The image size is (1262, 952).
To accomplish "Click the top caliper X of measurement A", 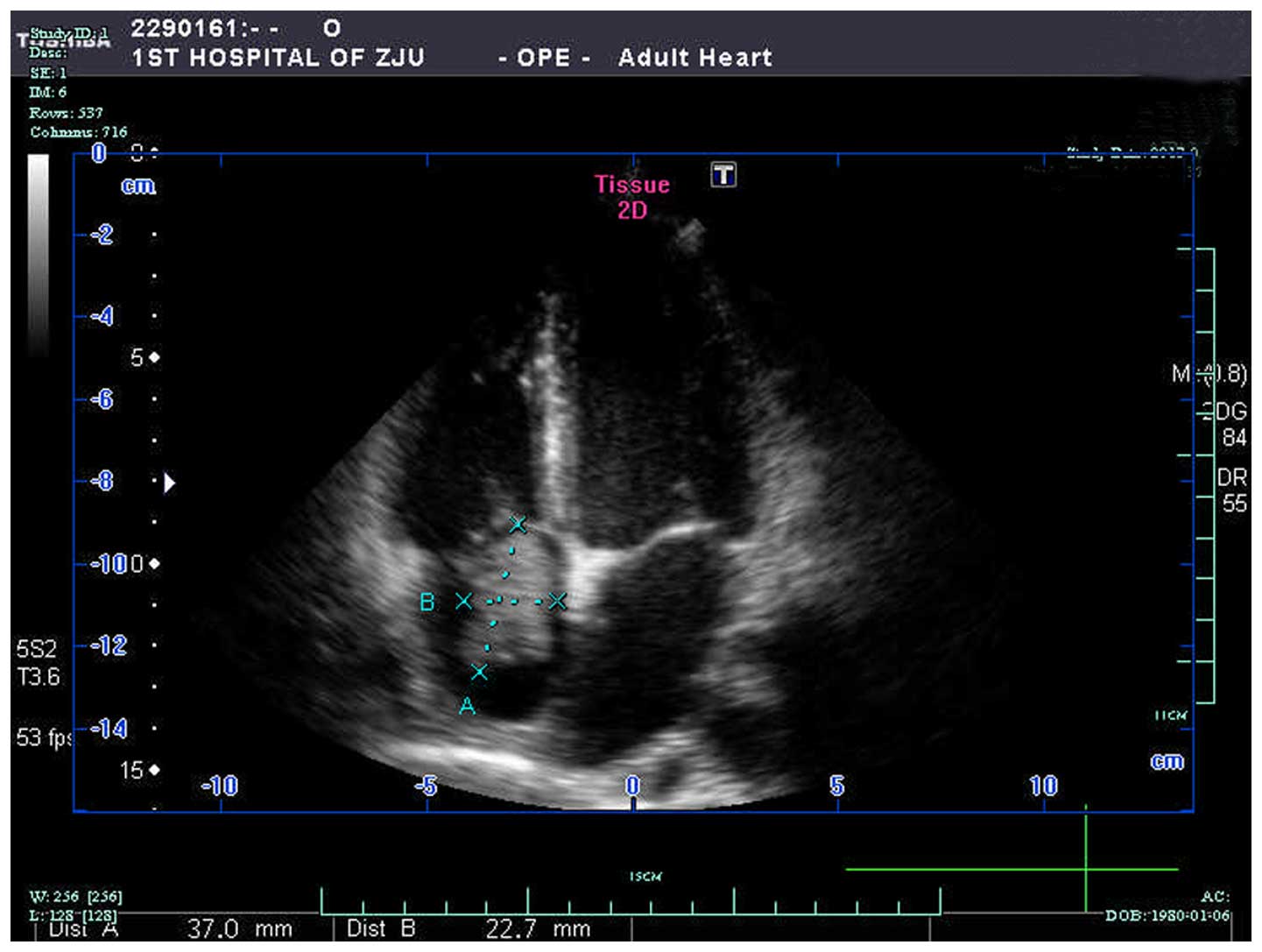I will pyautogui.click(x=518, y=525).
